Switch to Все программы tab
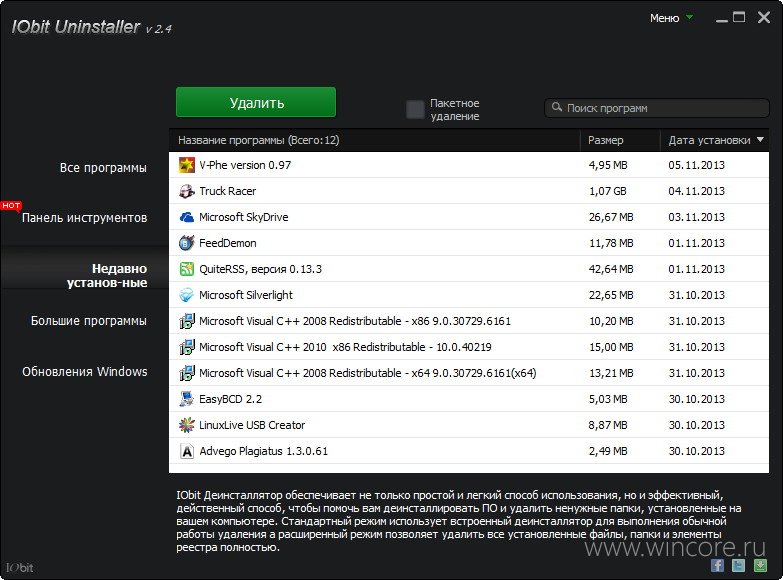The height and width of the screenshot is (580, 783). coord(103,168)
